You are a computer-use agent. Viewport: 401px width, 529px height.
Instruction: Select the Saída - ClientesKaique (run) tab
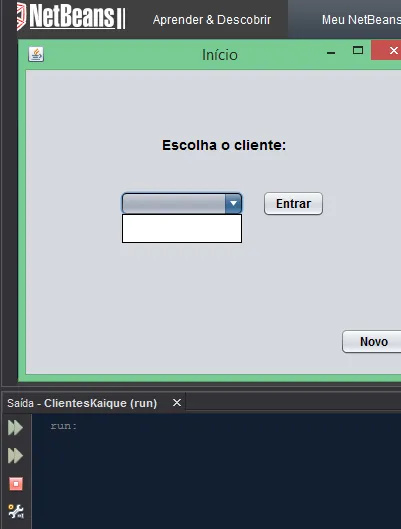click(82, 403)
